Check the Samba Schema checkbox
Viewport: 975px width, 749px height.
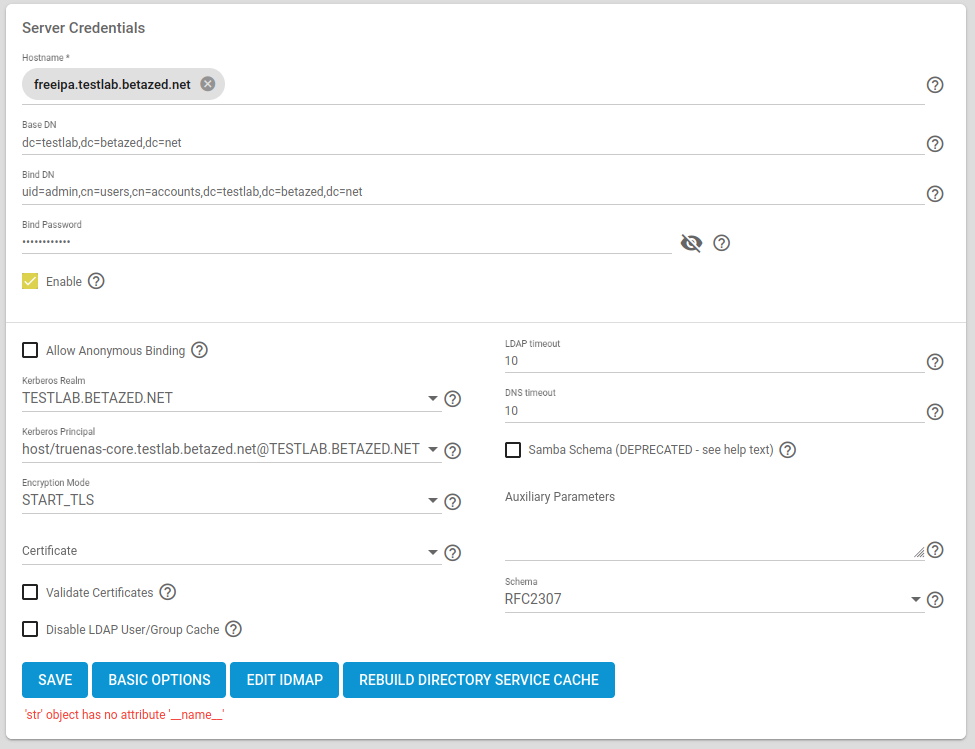pos(512,449)
